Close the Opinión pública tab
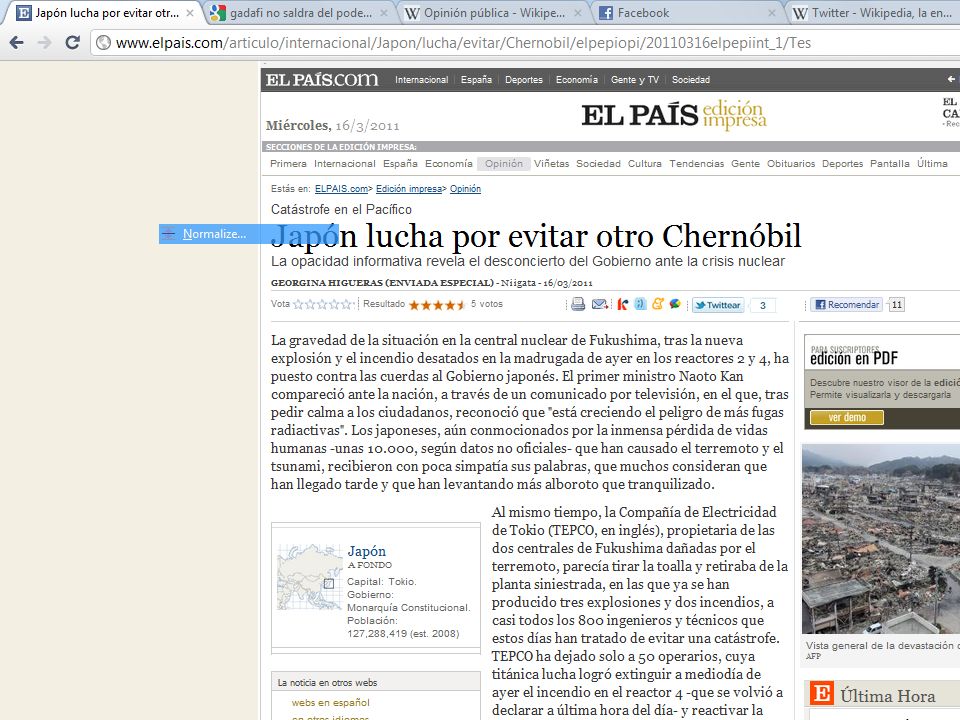960x720 pixels. tap(578, 13)
